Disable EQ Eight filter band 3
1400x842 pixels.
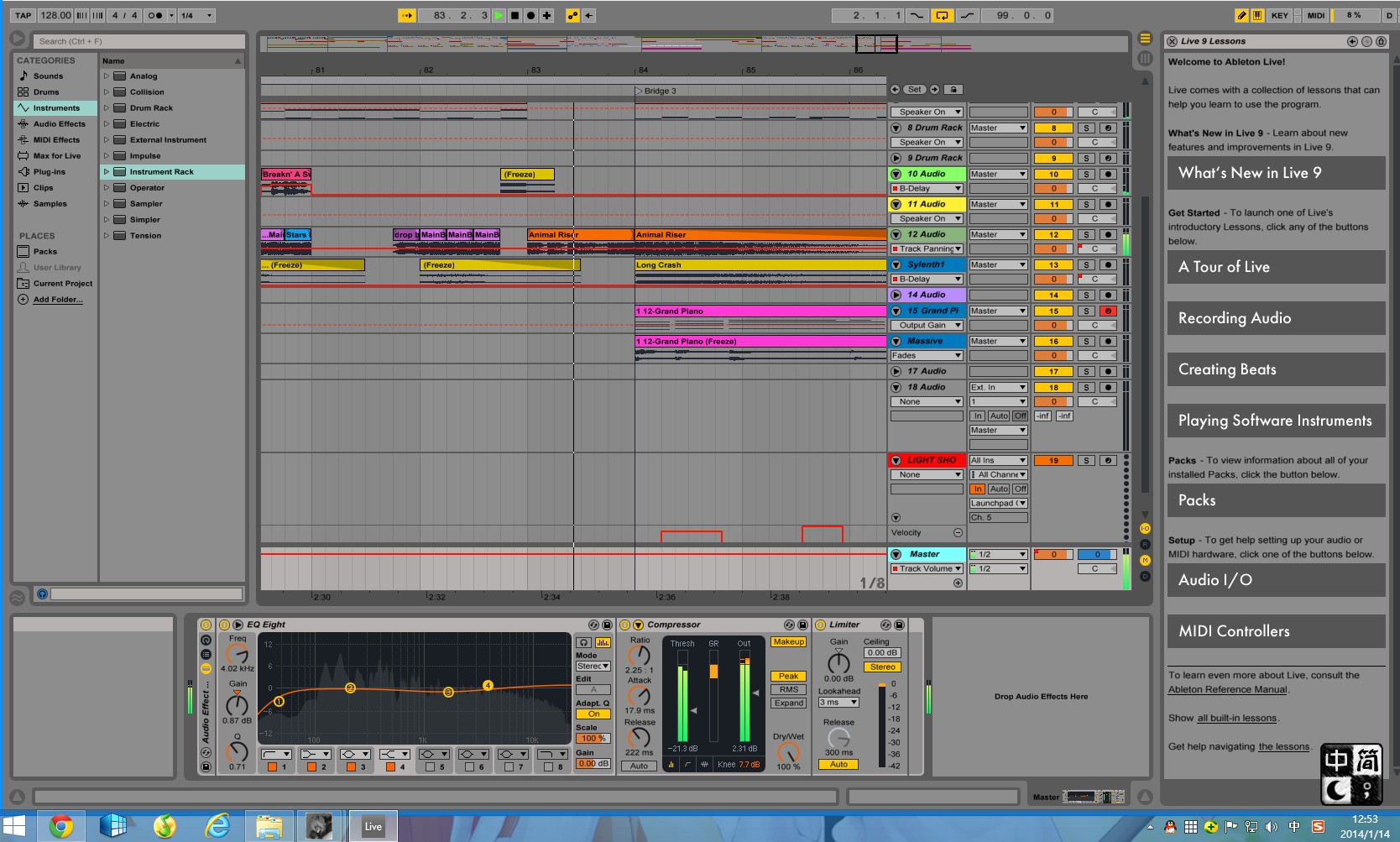[352, 766]
